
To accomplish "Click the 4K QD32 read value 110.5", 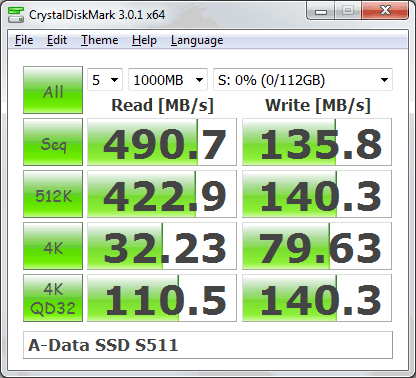I will [x=162, y=298].
